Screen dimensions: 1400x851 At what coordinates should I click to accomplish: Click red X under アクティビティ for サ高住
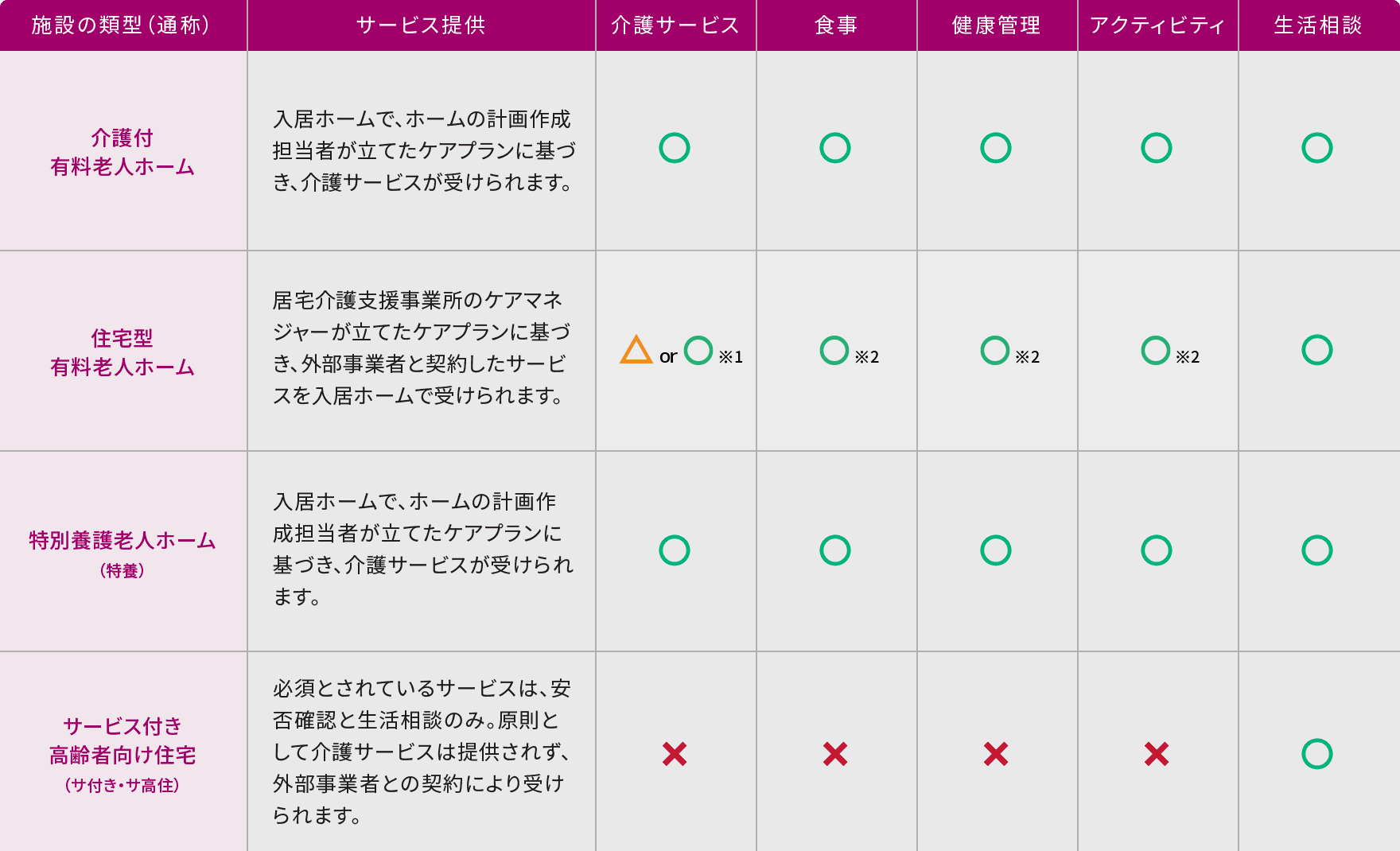[x=1157, y=754]
